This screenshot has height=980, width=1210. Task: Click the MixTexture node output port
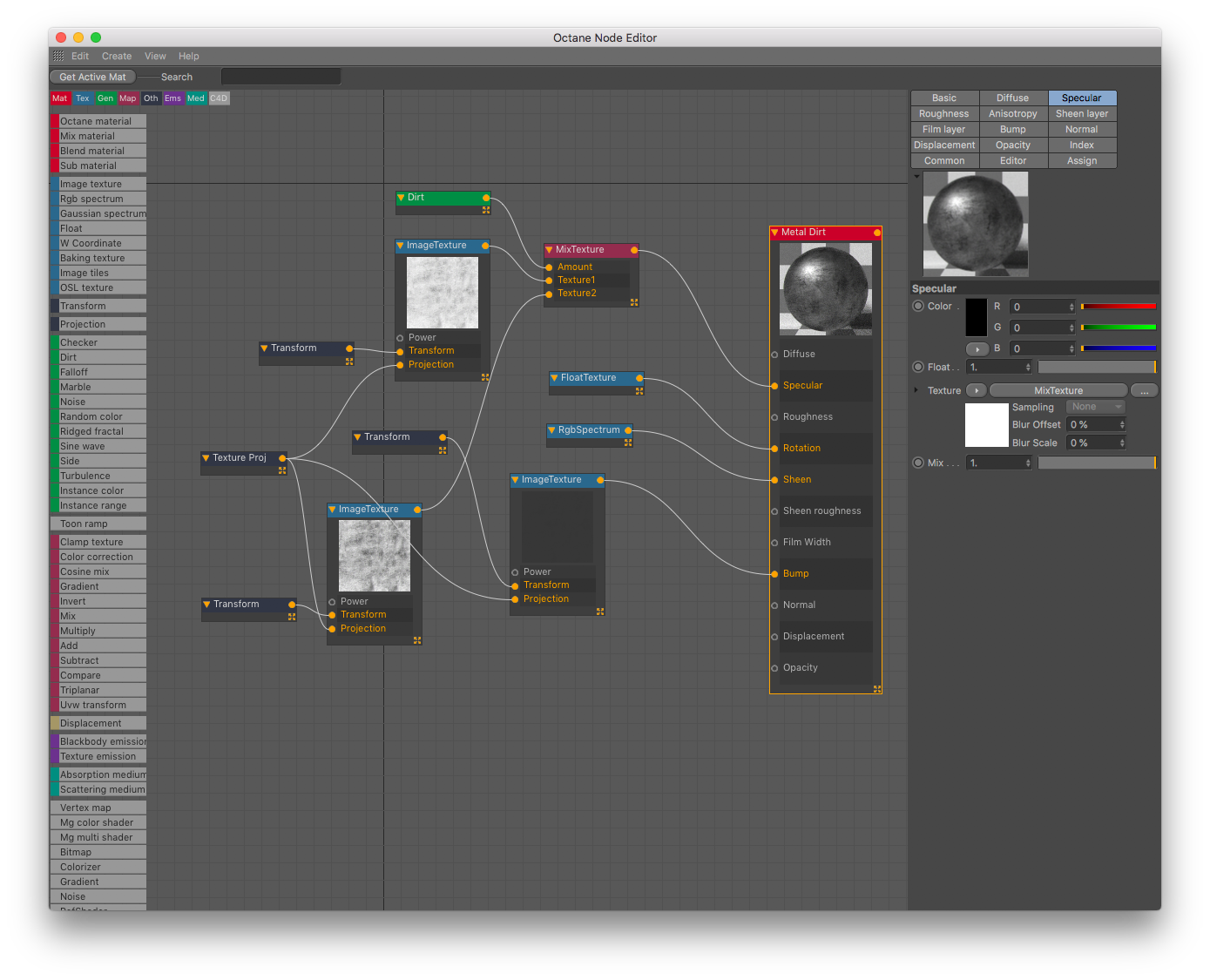tap(634, 250)
